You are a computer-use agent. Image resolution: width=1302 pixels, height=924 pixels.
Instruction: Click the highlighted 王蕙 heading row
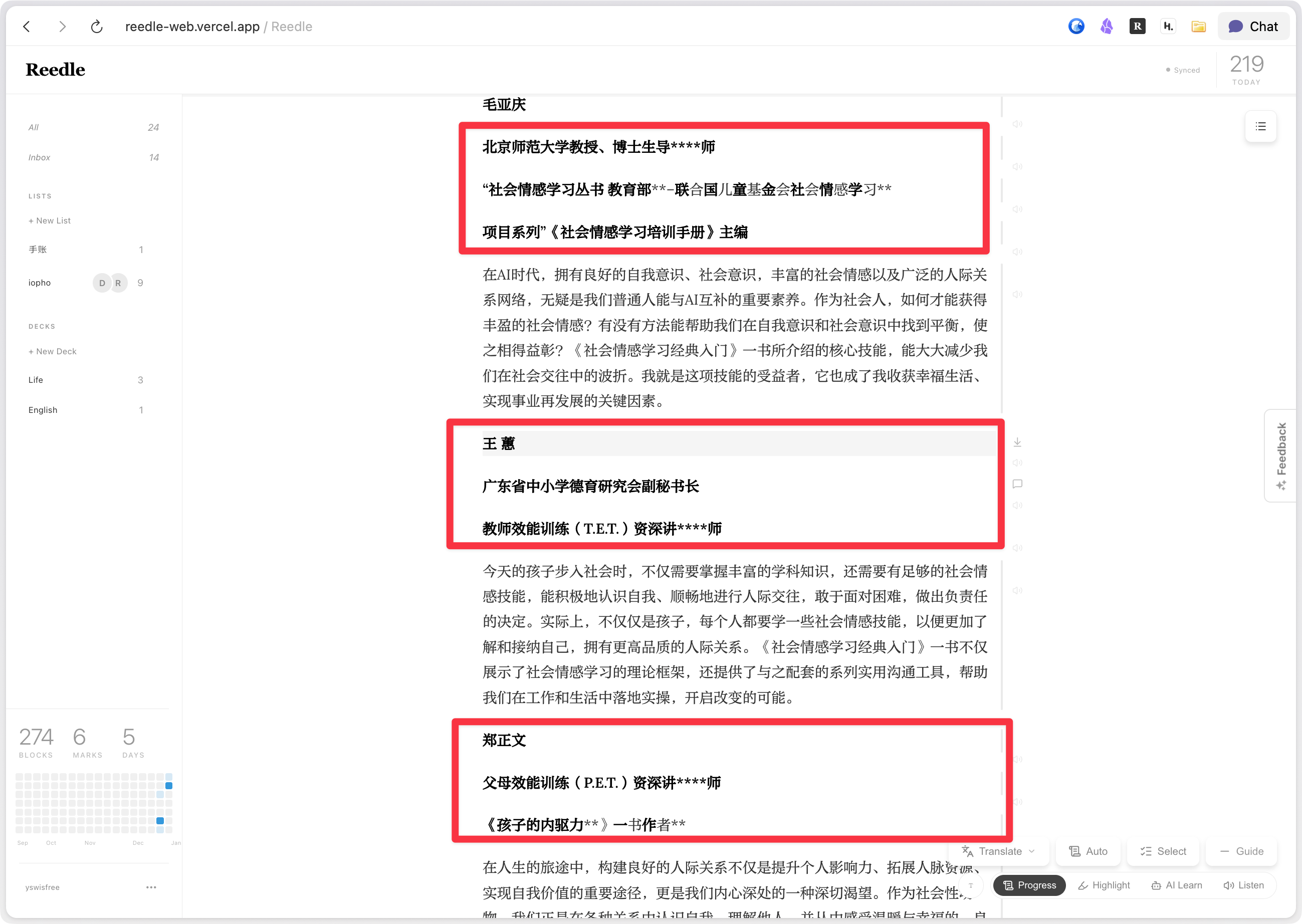[739, 443]
